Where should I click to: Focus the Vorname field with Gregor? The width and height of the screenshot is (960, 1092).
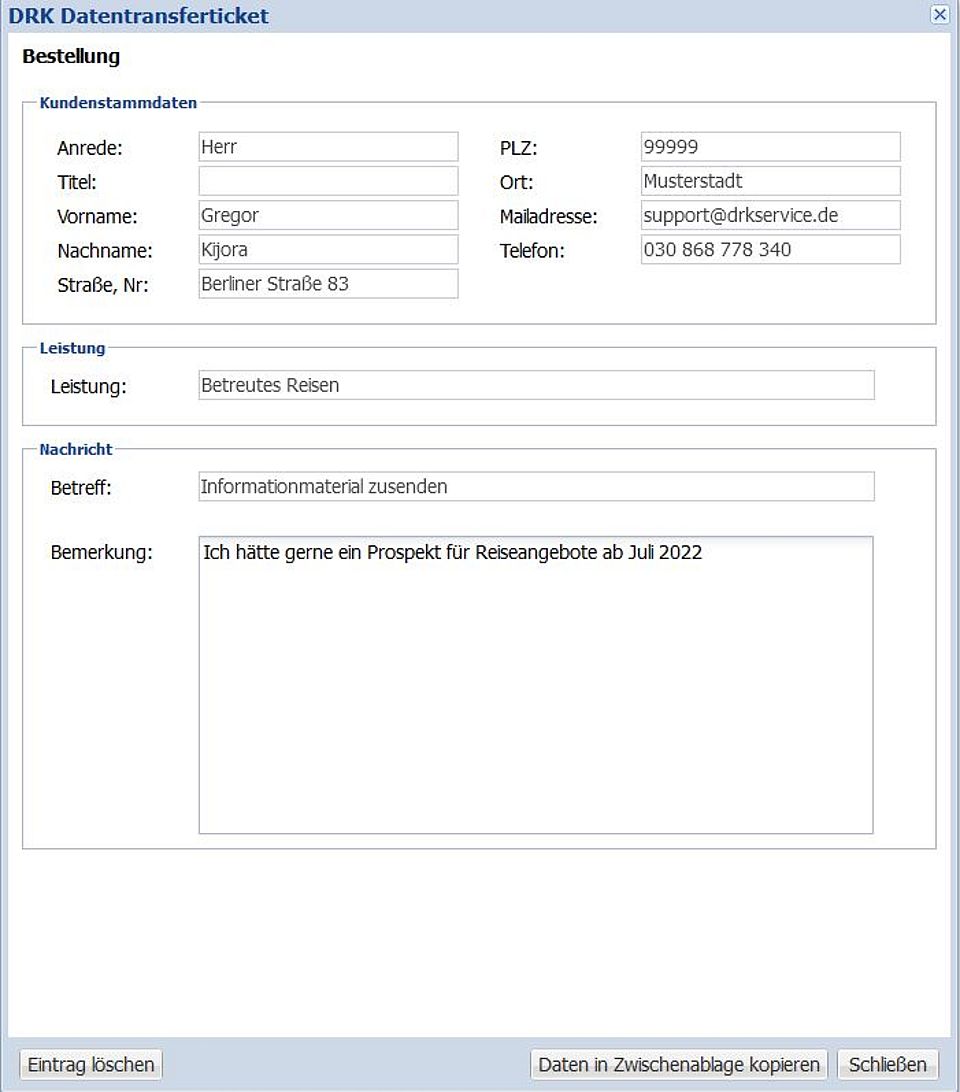pos(328,215)
